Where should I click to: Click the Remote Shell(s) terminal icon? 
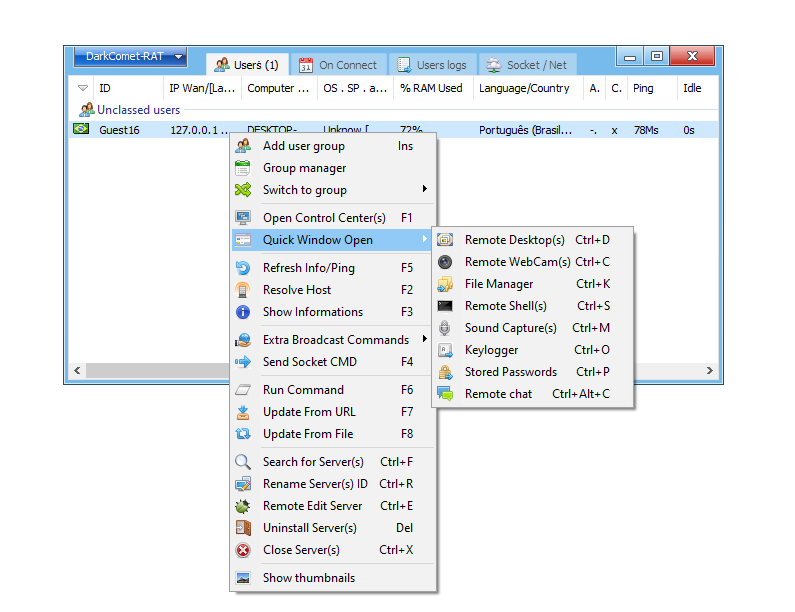445,306
